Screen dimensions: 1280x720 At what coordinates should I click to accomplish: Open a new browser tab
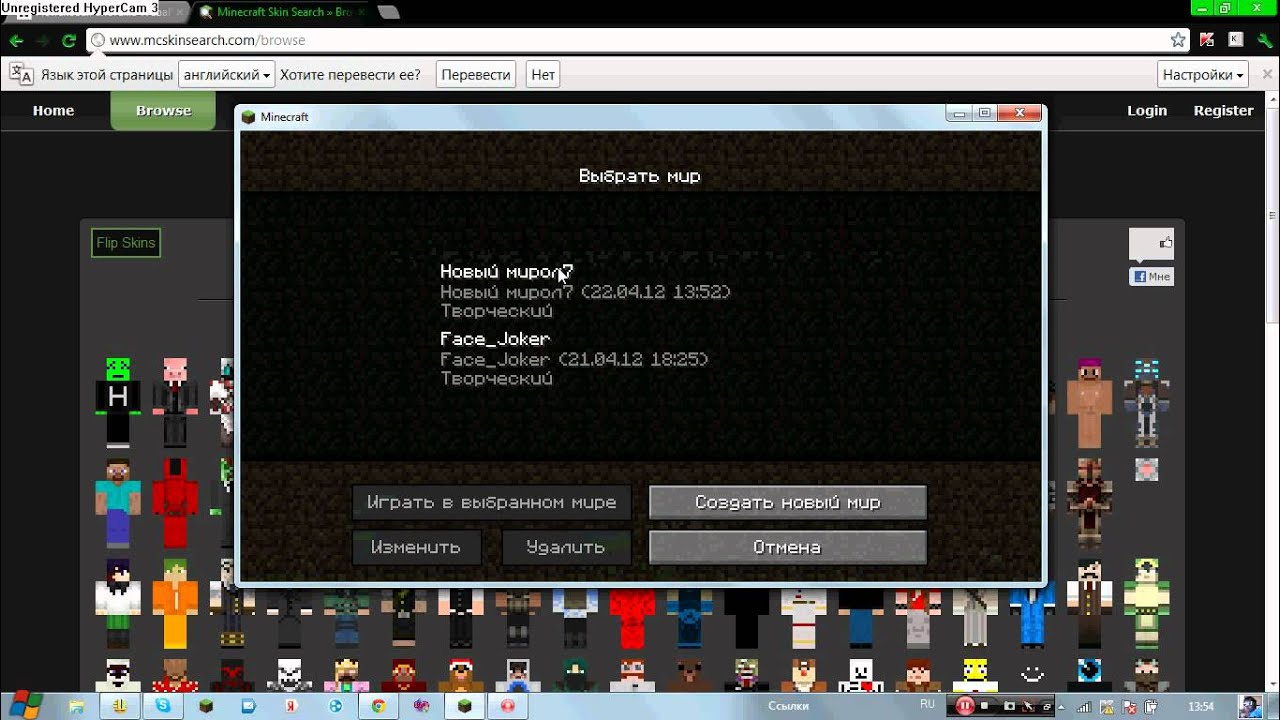389,12
